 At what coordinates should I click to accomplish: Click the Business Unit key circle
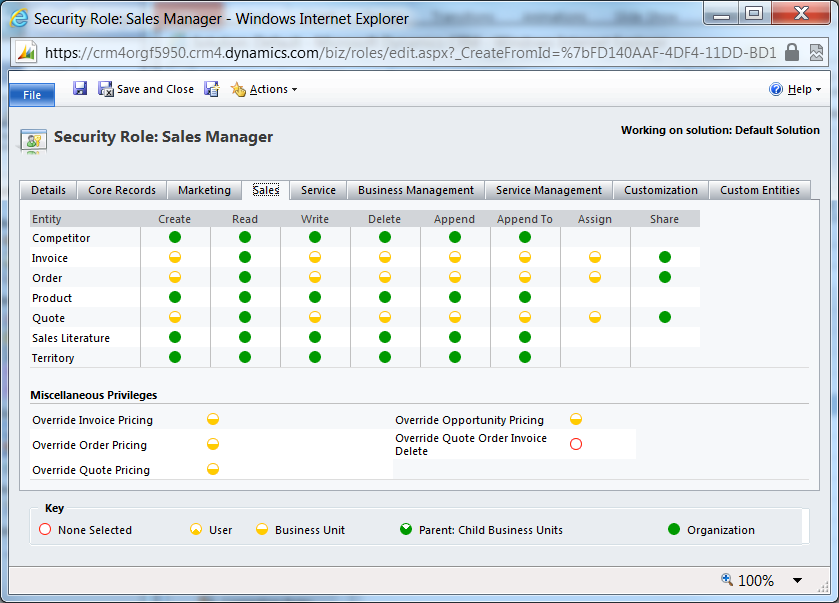click(262, 529)
